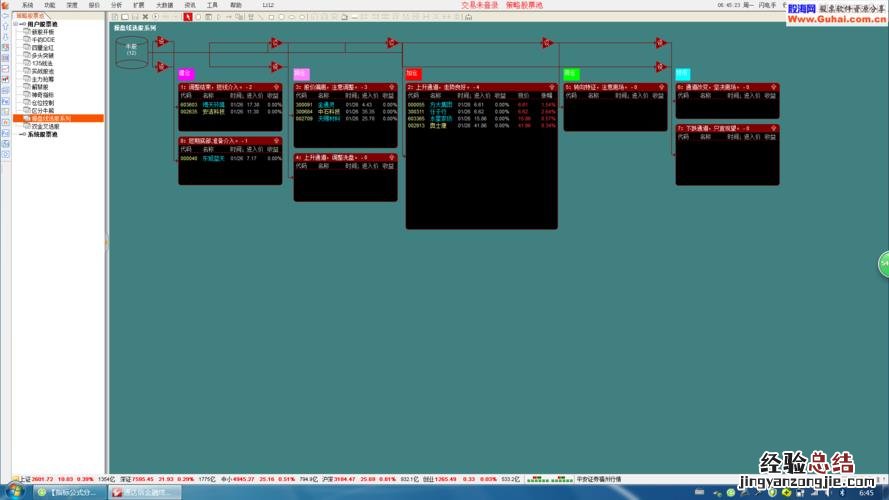This screenshot has width=889, height=500.
Task: Click the green round button on right edge
Action: pos(884,262)
